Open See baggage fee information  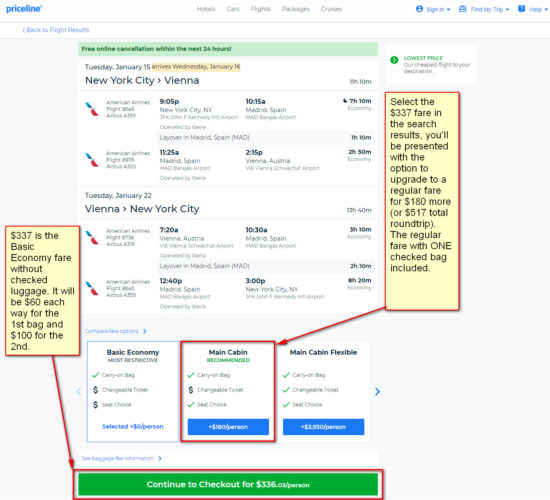click(121, 458)
